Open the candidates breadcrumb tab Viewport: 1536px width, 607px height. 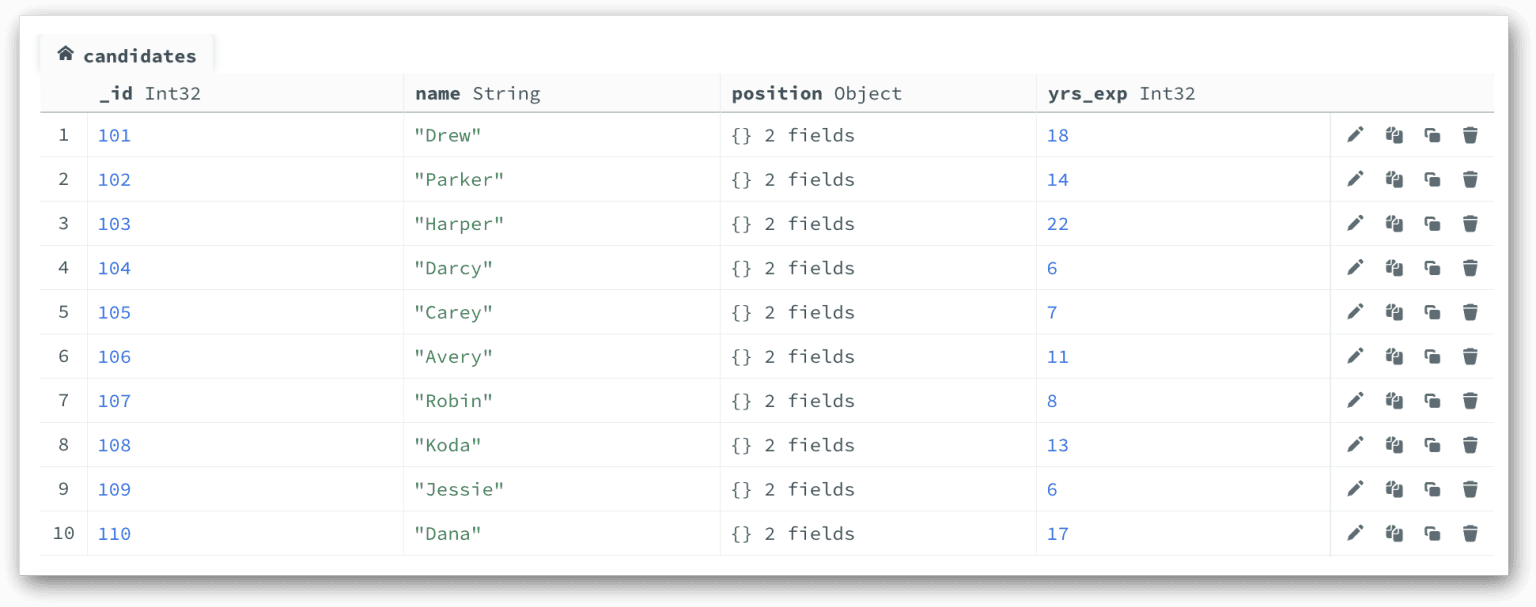139,56
